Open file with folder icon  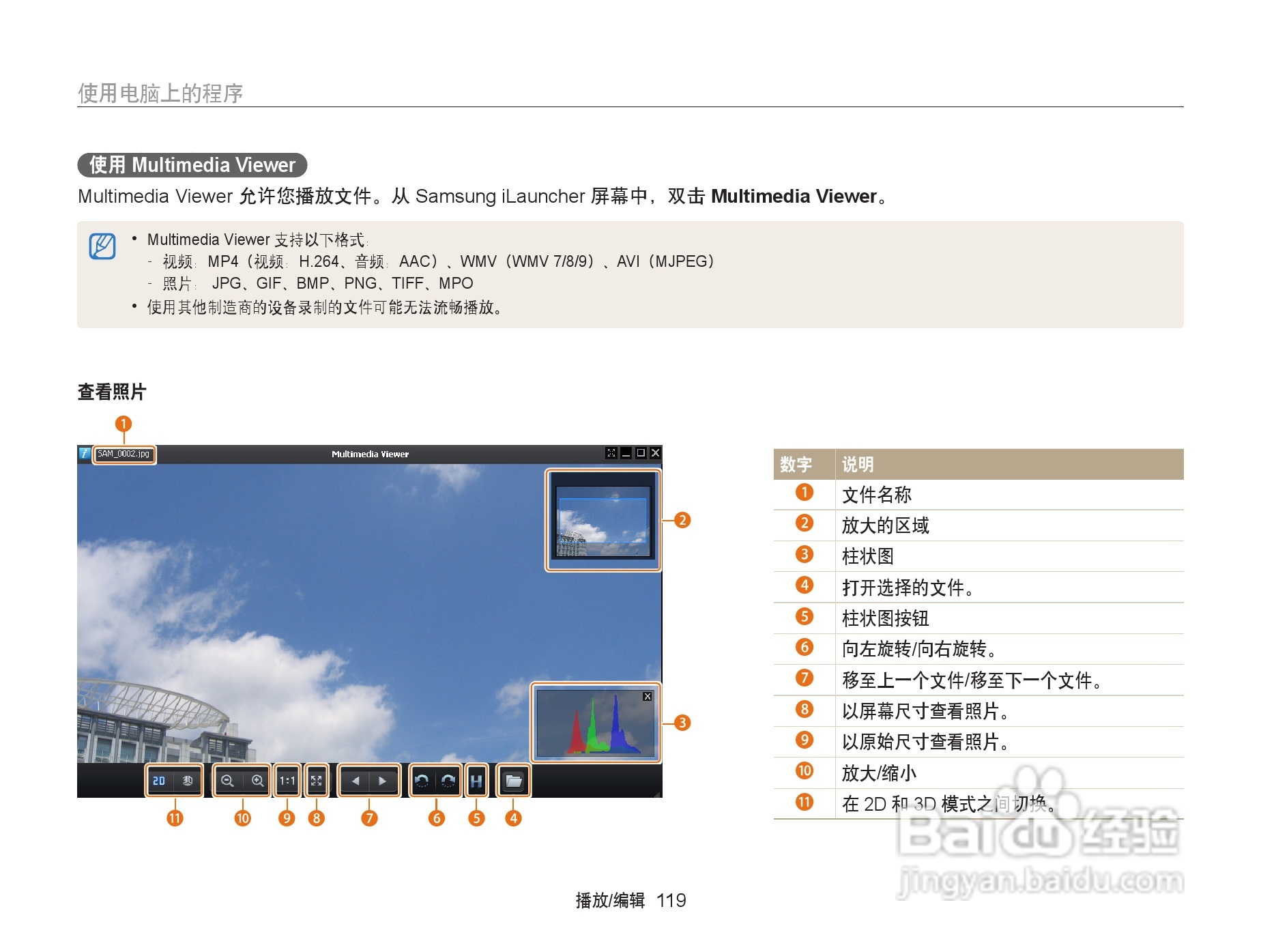[x=514, y=781]
